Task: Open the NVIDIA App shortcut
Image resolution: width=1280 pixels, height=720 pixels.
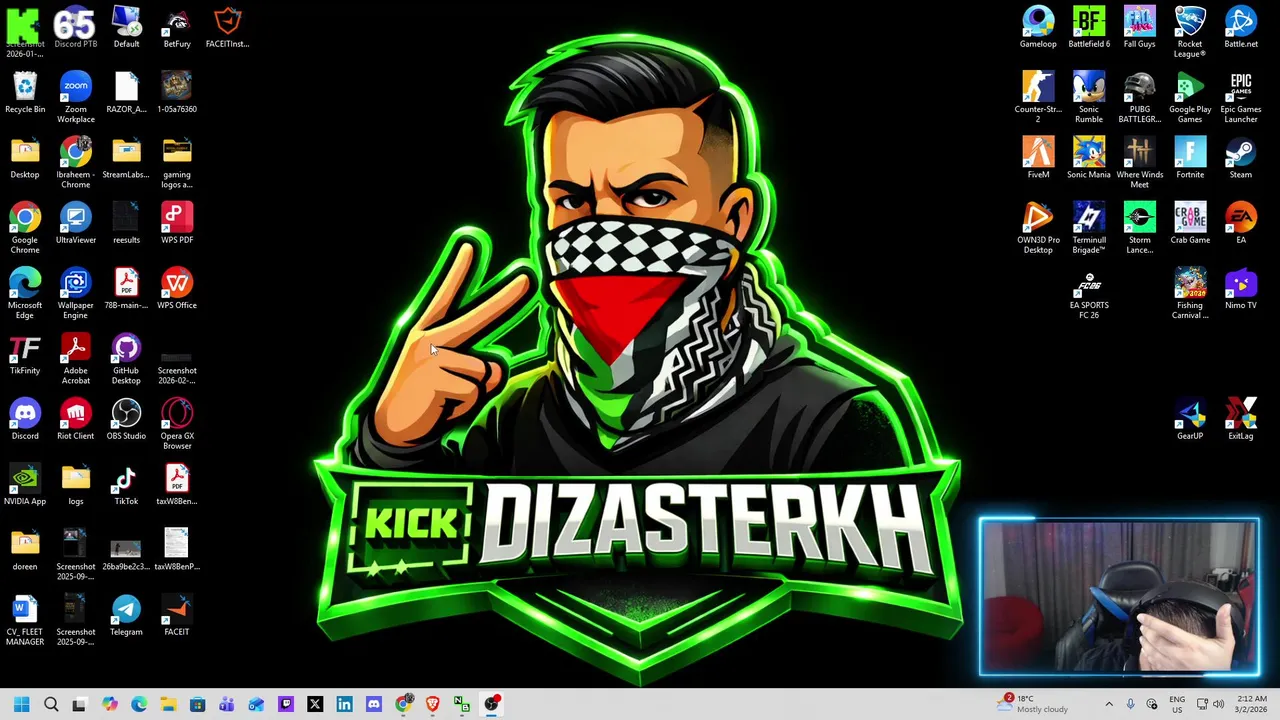Action: click(25, 484)
